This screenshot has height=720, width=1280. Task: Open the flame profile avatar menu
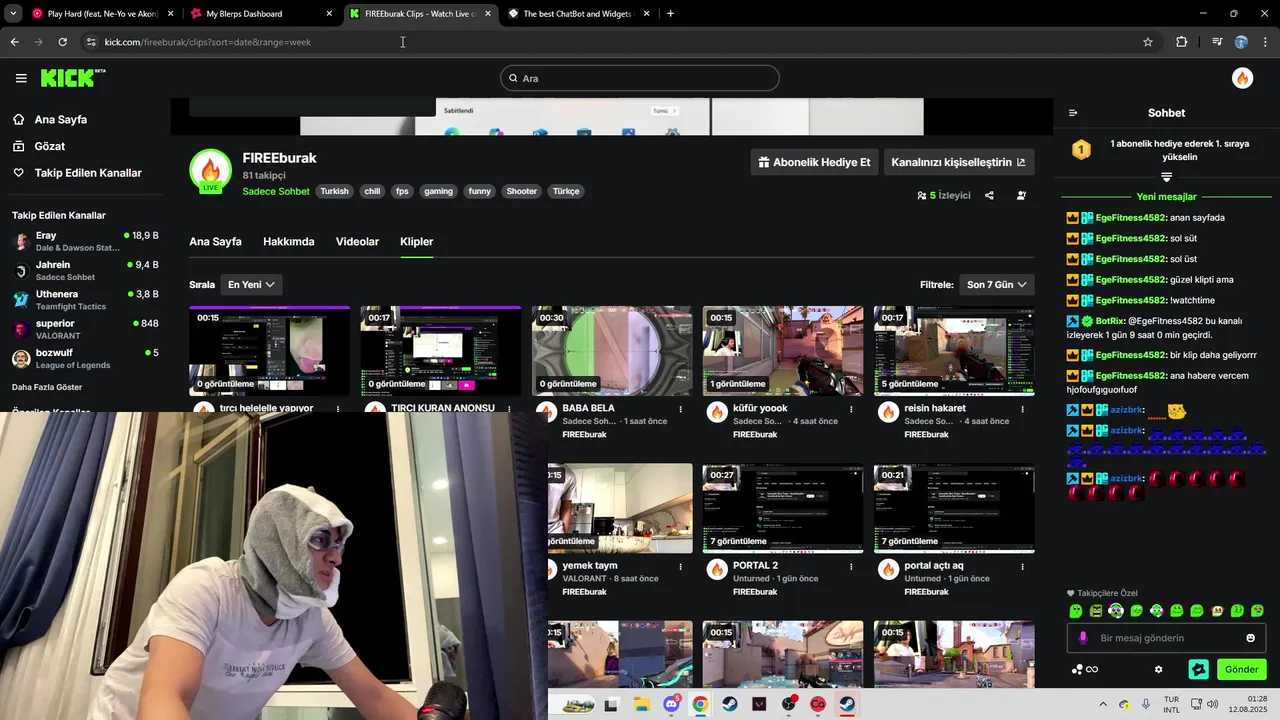pos(1242,78)
